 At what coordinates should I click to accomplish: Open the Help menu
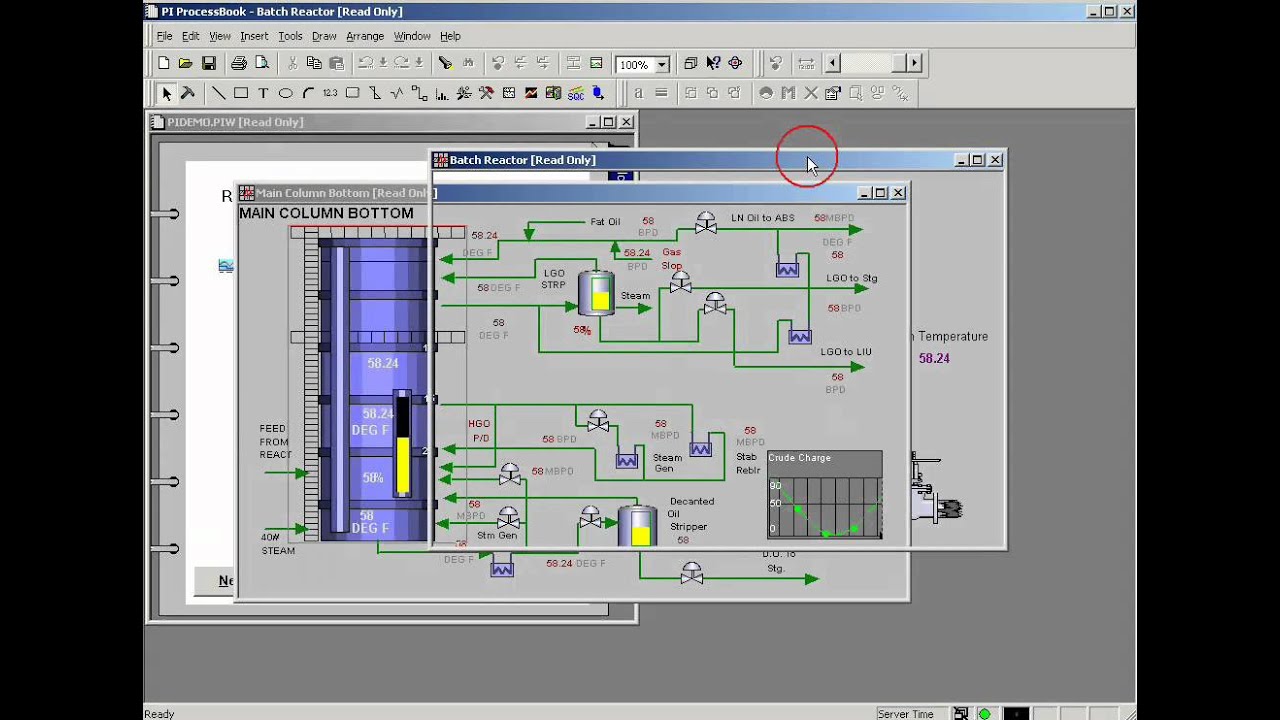(450, 36)
